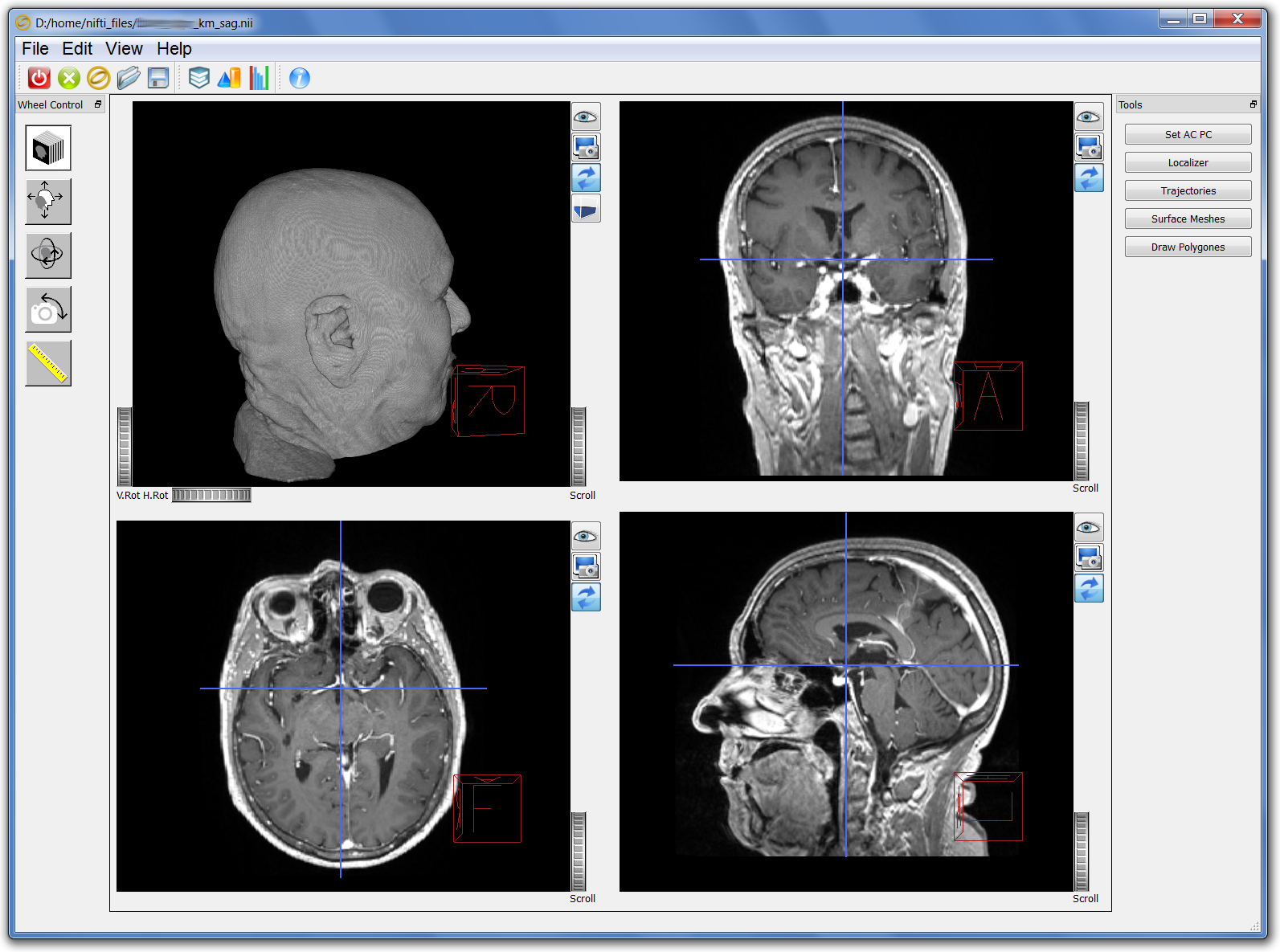Open the View menu
1280x952 pixels.
pyautogui.click(x=124, y=49)
